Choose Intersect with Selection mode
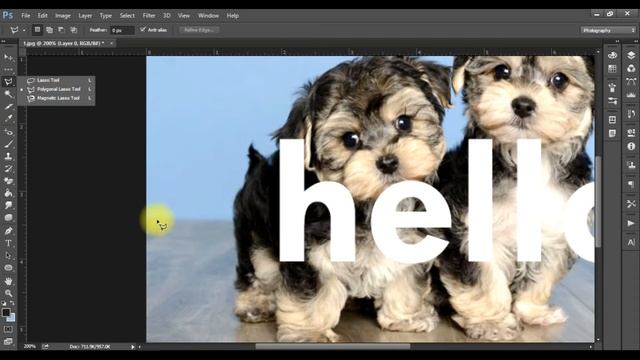 73,30
